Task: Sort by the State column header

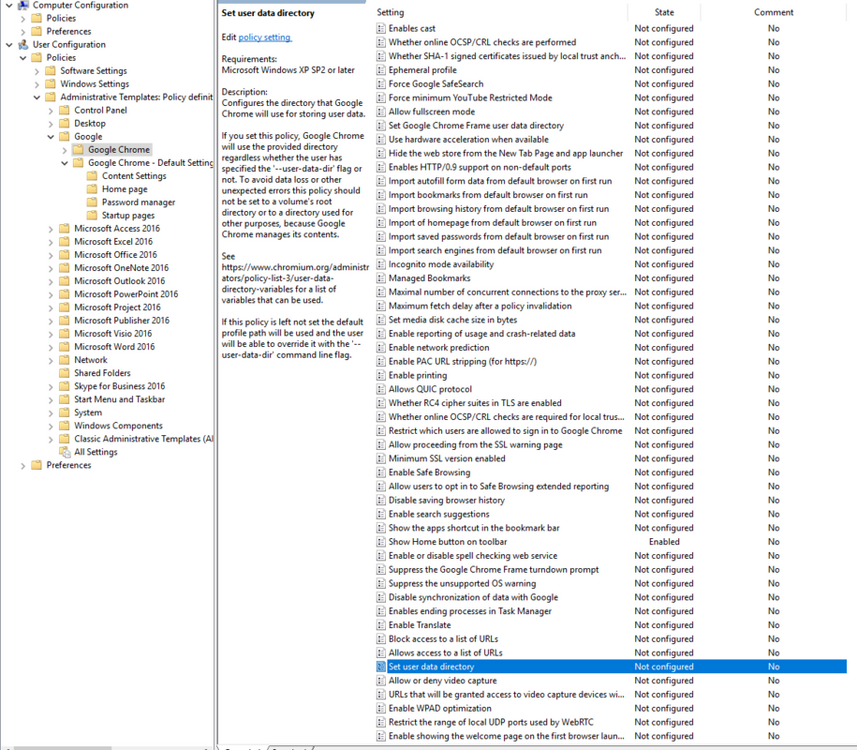Action: [664, 12]
